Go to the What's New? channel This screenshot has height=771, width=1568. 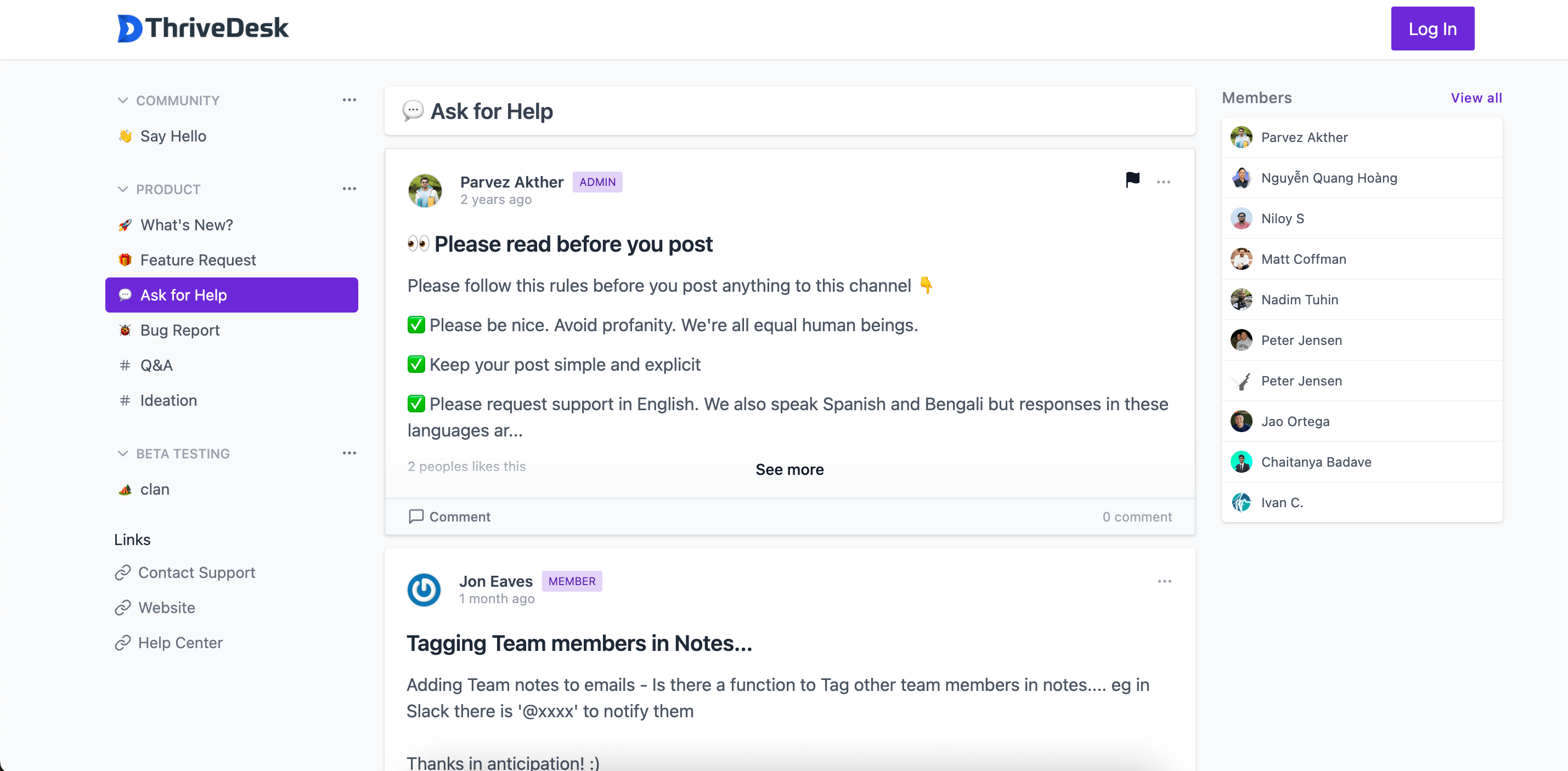pyautogui.click(x=232, y=224)
